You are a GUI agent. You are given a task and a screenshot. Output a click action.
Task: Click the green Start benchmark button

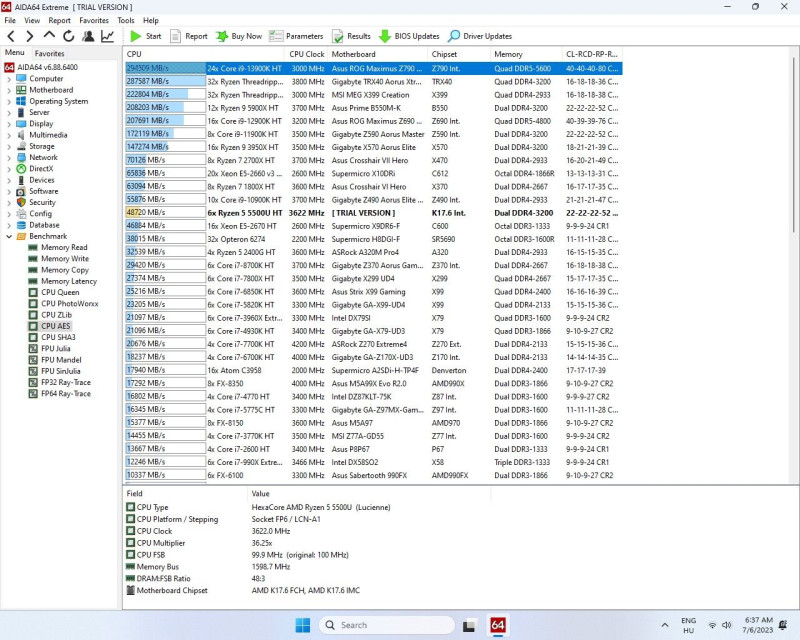click(x=145, y=36)
